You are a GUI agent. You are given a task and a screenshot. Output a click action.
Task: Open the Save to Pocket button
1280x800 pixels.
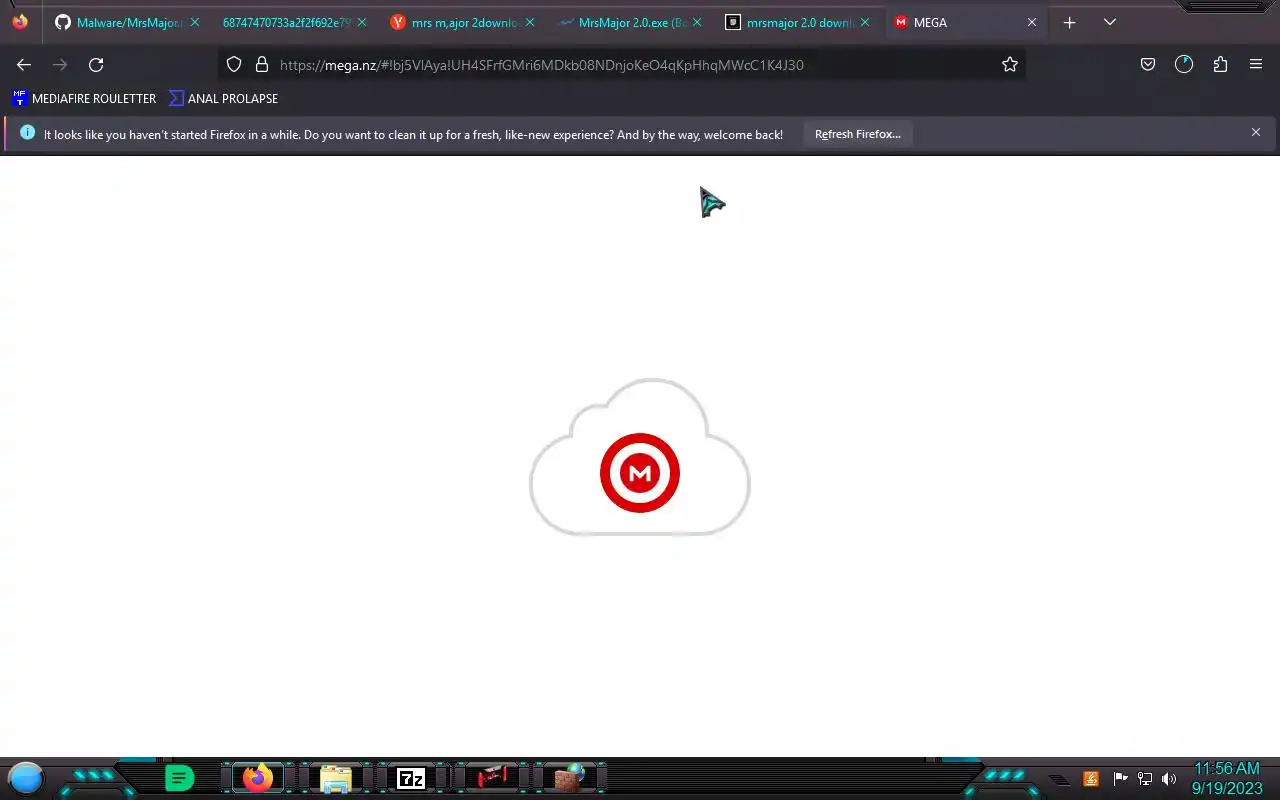pyautogui.click(x=1148, y=64)
